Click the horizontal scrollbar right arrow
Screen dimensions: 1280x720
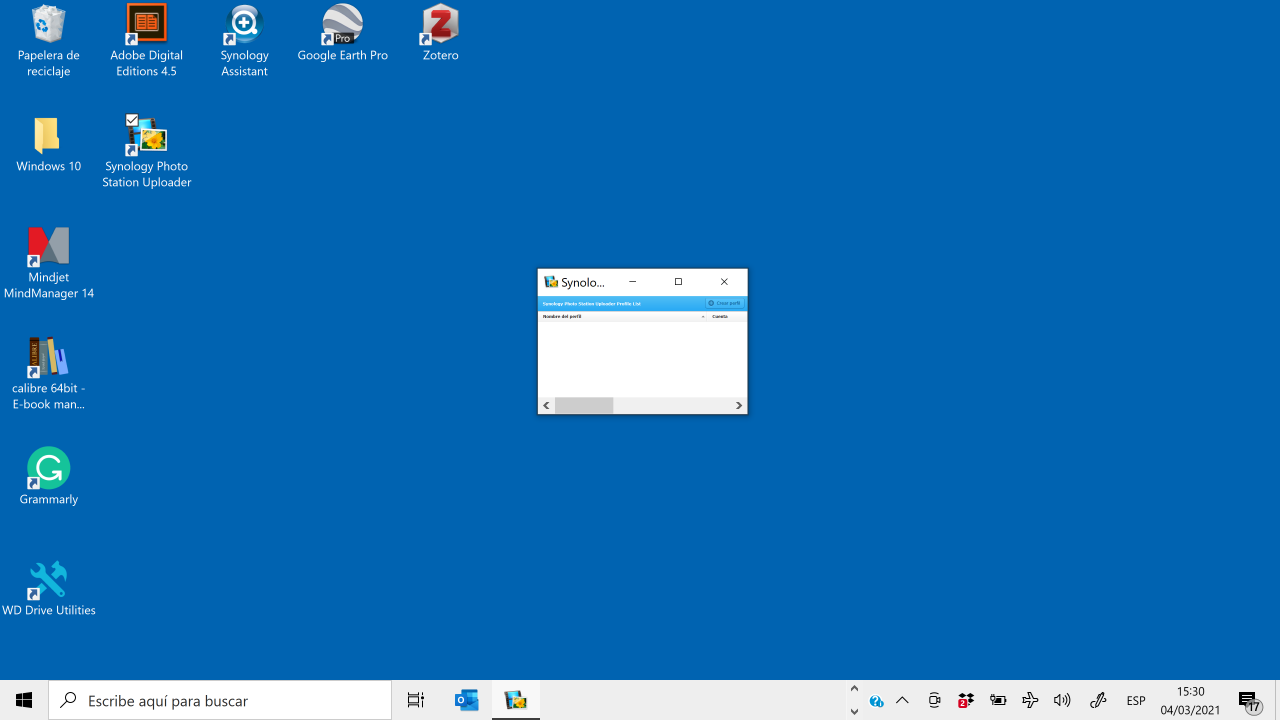click(739, 405)
